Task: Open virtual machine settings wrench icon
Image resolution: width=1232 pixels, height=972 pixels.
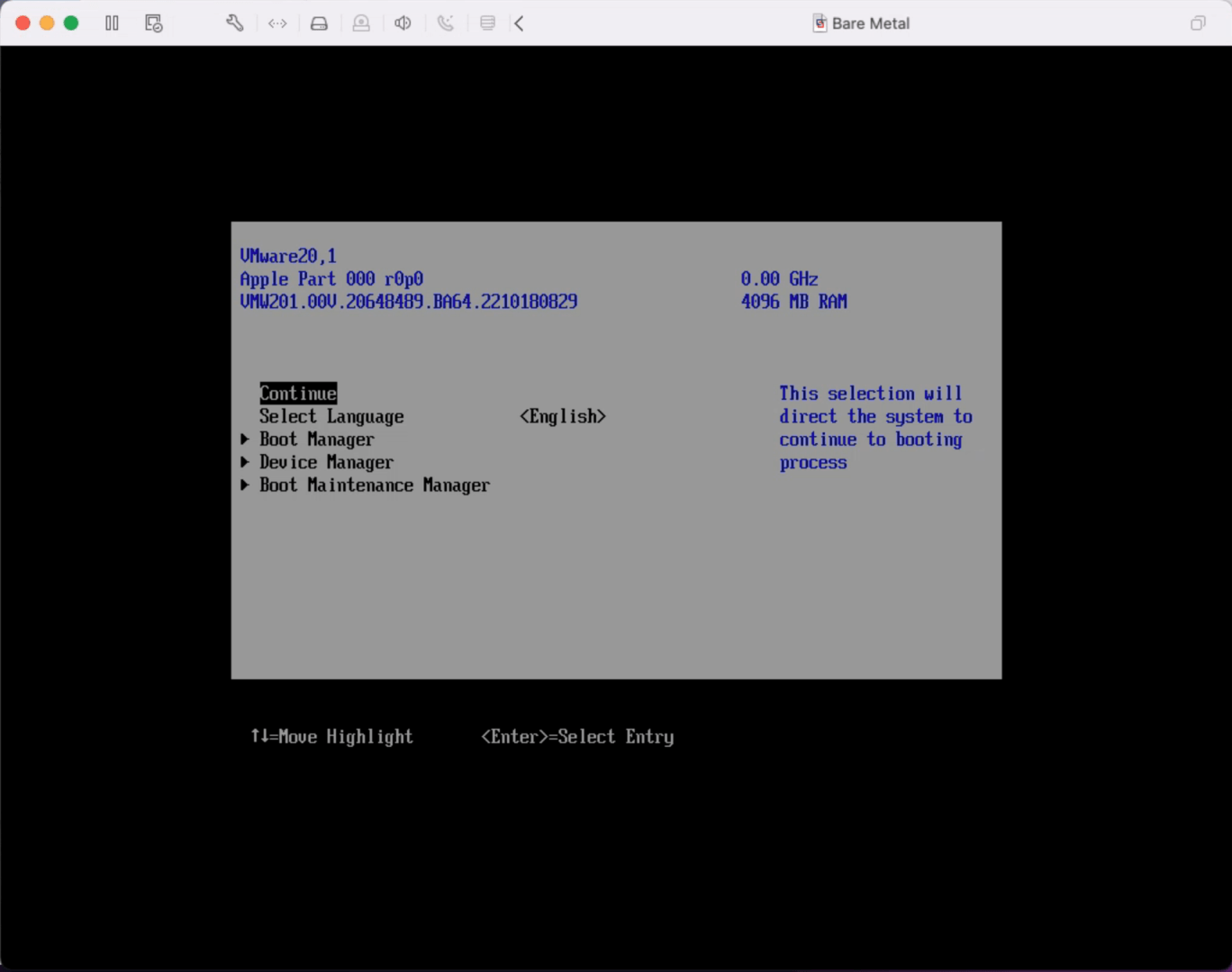Action: pyautogui.click(x=234, y=23)
